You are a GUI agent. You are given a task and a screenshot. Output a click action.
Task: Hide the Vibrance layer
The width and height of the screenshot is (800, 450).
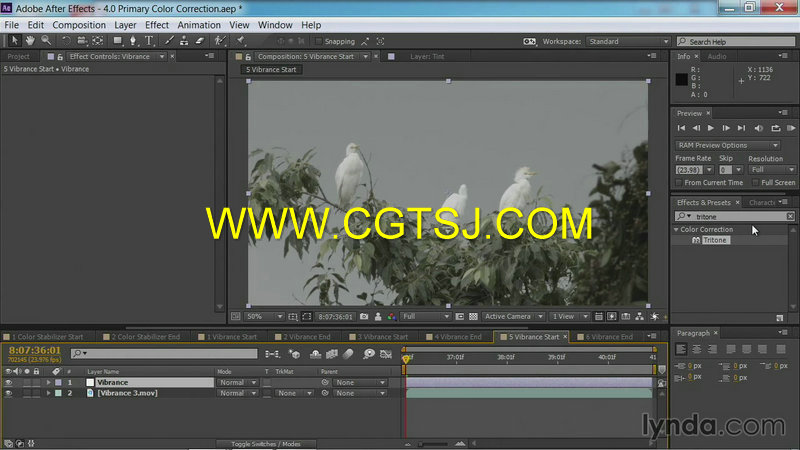click(8, 382)
